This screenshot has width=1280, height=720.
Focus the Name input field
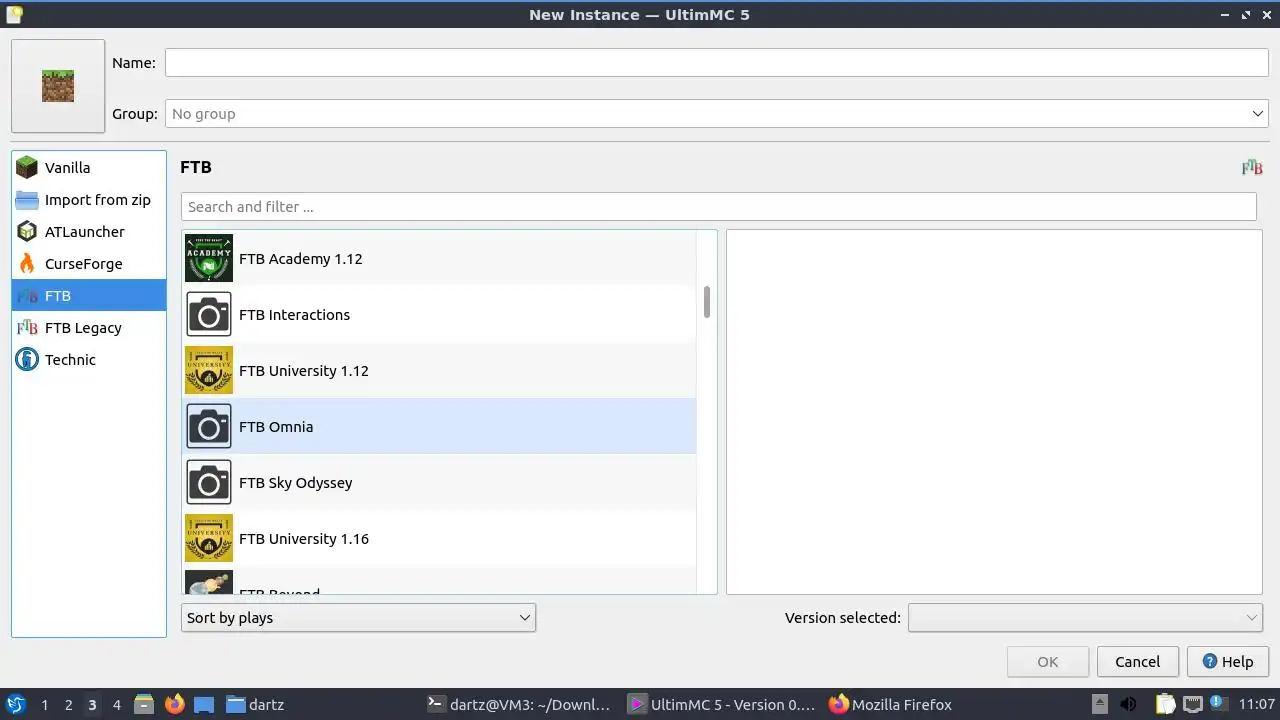[x=716, y=62]
